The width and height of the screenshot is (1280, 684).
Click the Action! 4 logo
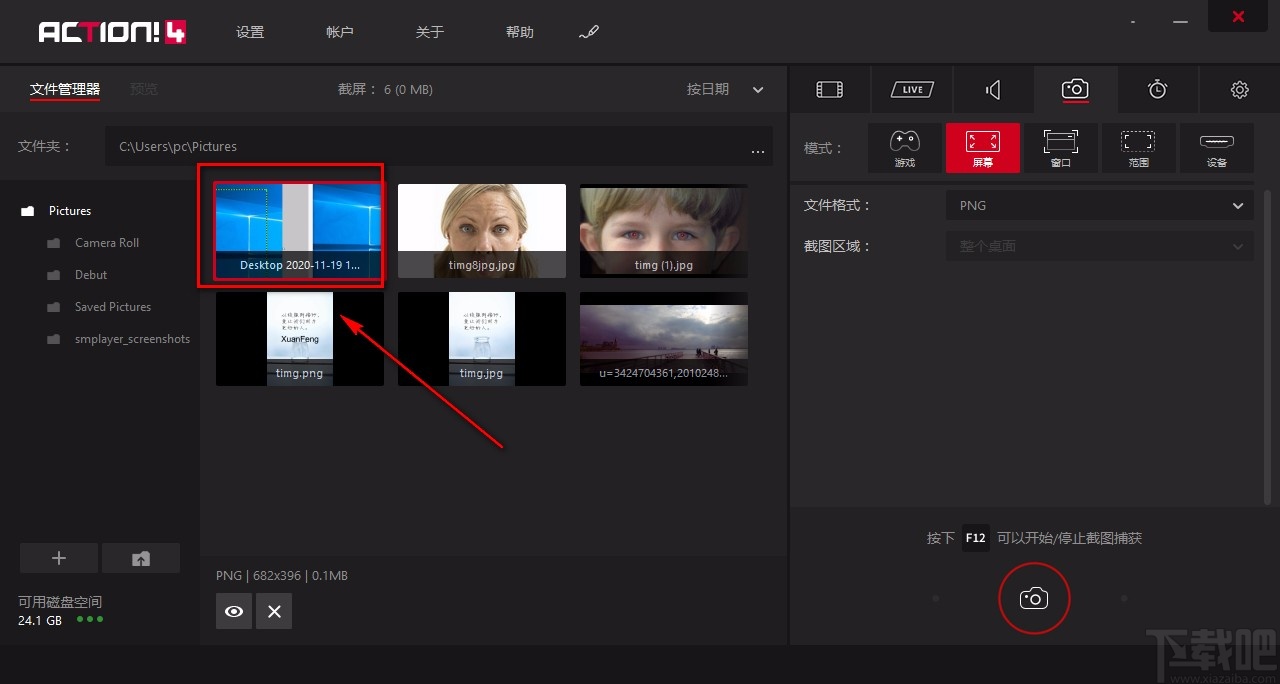coord(112,32)
